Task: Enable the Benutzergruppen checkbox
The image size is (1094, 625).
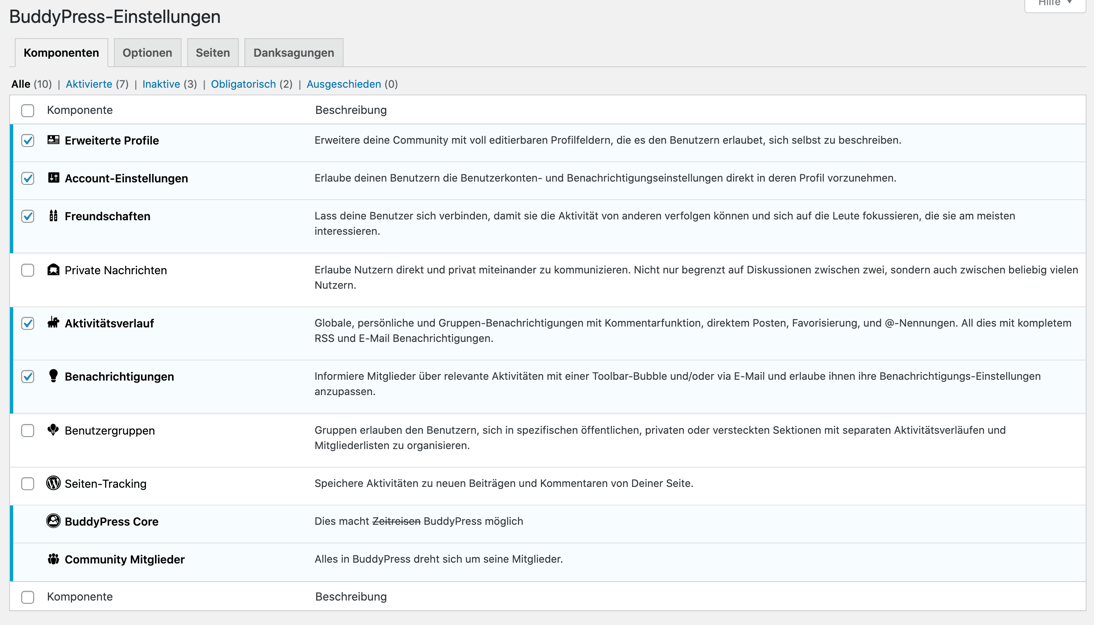Action: click(27, 430)
